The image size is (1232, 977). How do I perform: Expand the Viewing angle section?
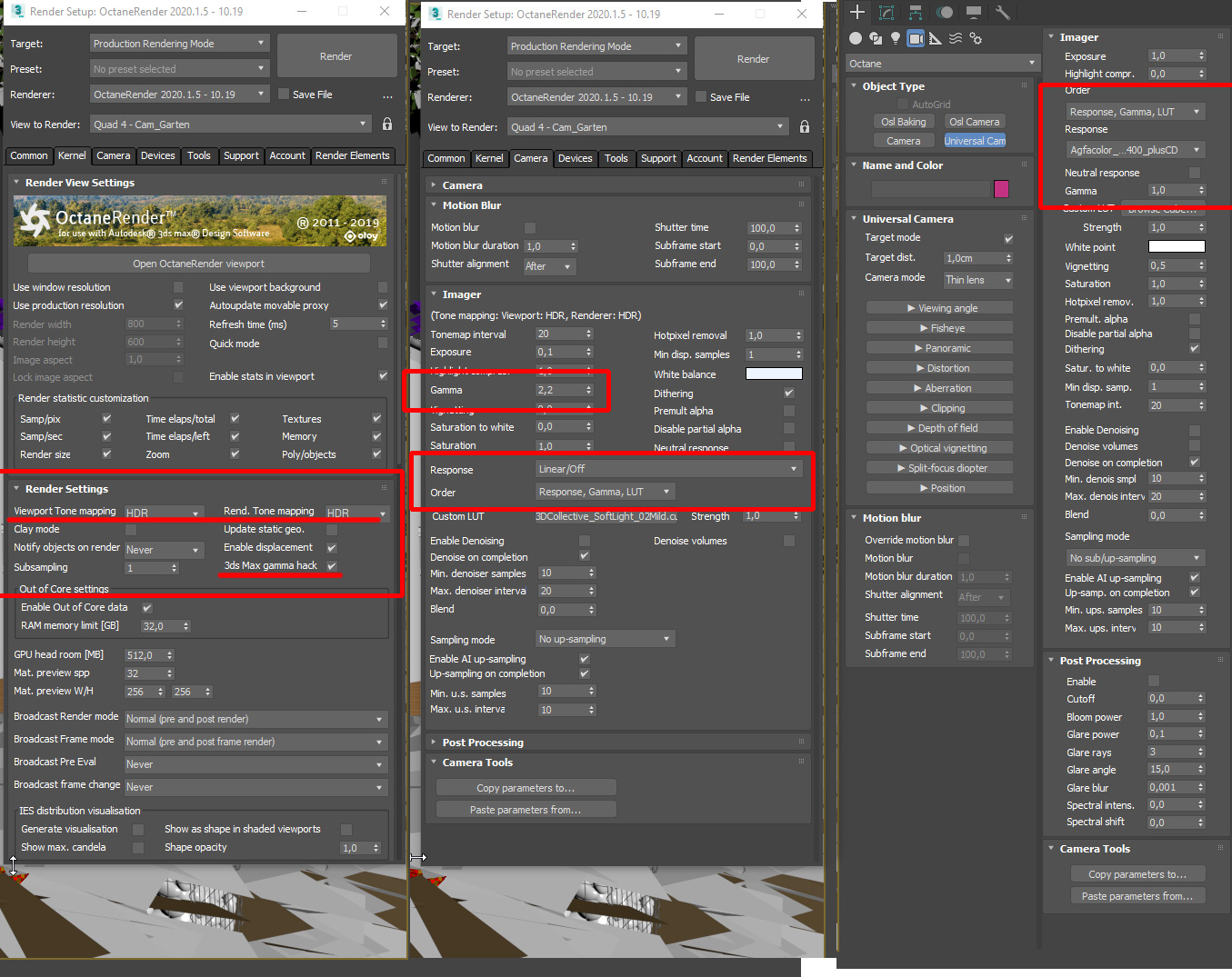939,308
